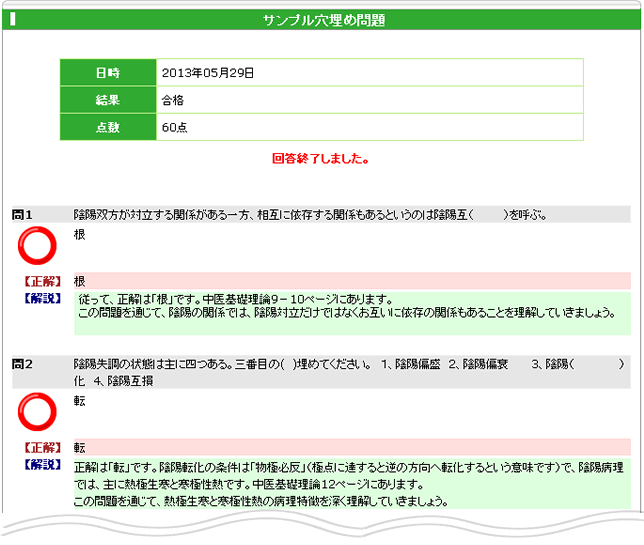Click the red 回答終了しました。 message
The height and width of the screenshot is (545, 644).
coord(320,159)
